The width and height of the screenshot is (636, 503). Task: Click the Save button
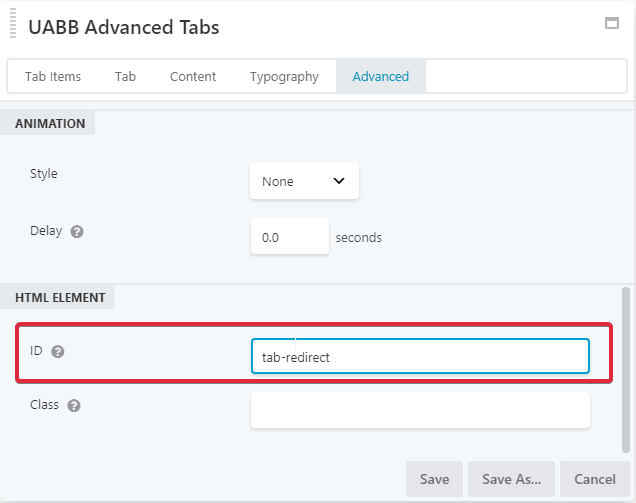click(x=434, y=479)
